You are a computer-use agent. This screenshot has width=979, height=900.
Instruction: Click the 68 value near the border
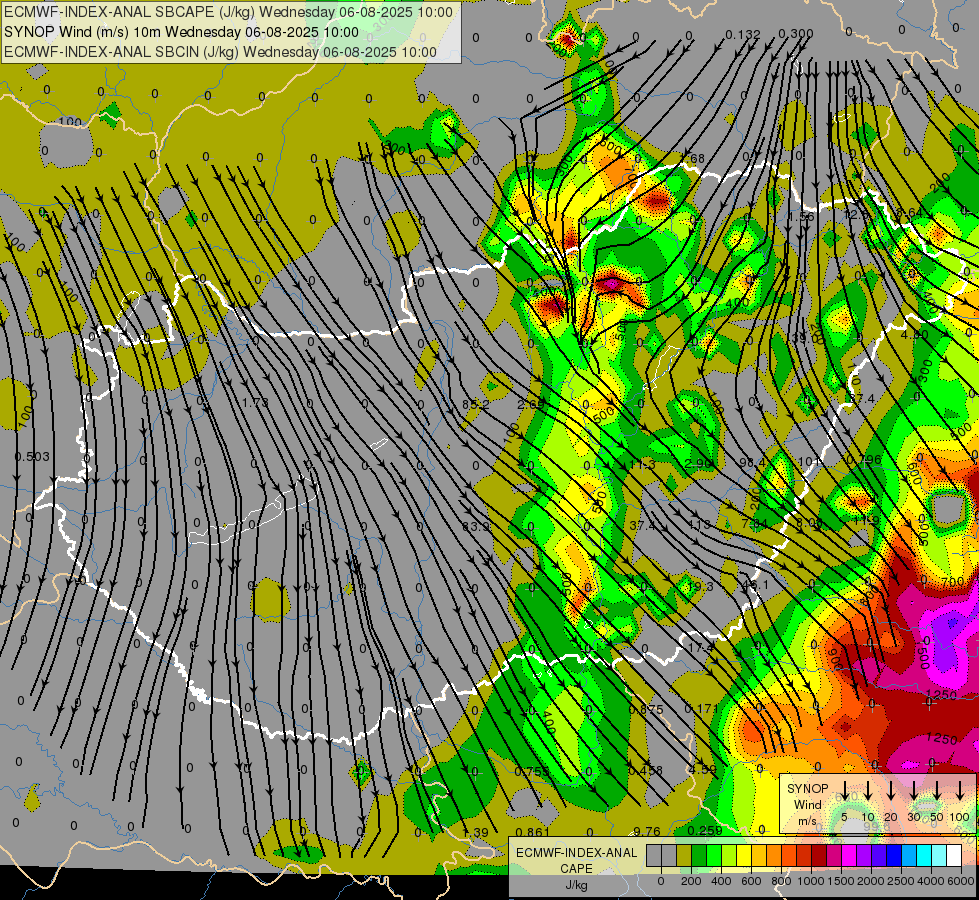[x=697, y=159]
